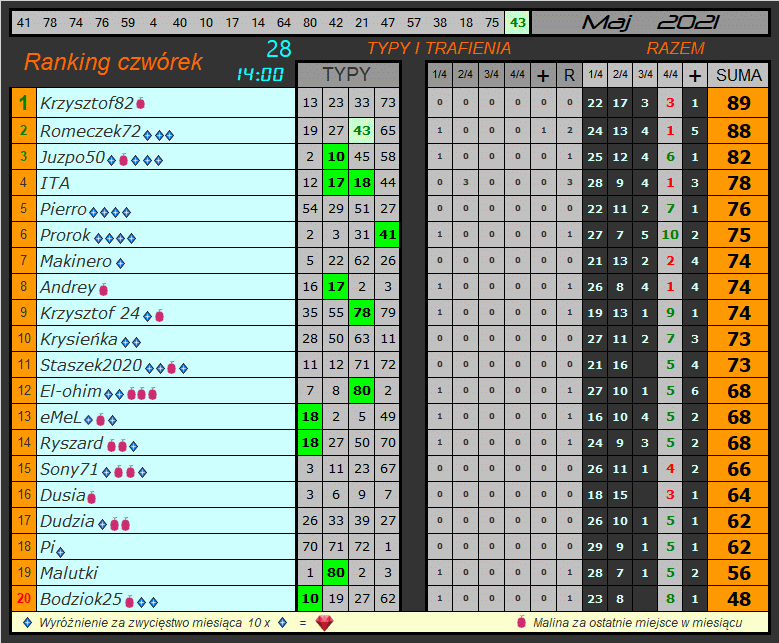Click the green 10 value in Prorok's 4/4 column
Viewport: 779px width, 643px height.
pos(670,235)
